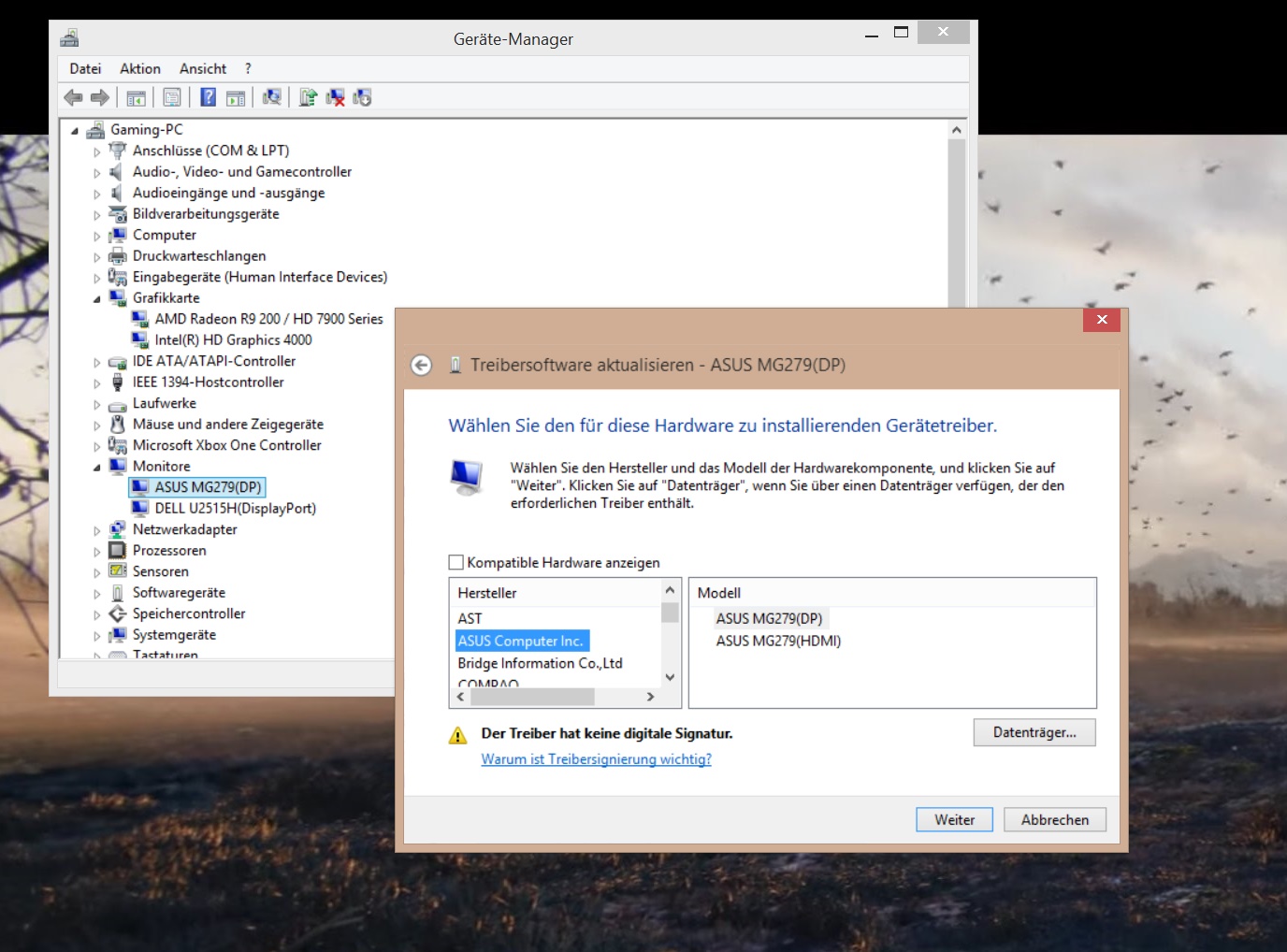Click the Geräte-Manager title bar app icon
The height and width of the screenshot is (952, 1287).
(69, 38)
